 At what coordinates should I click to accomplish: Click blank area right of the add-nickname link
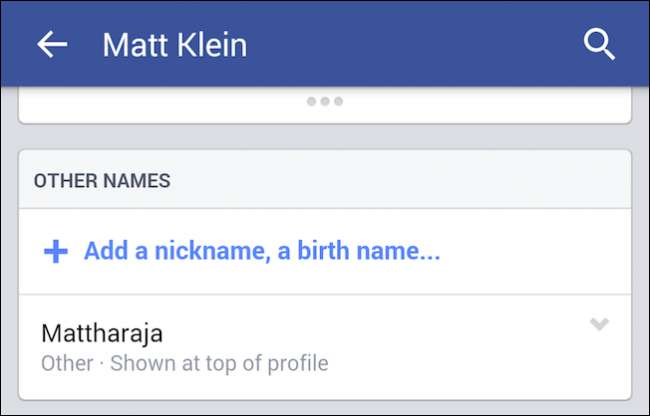click(x=540, y=252)
